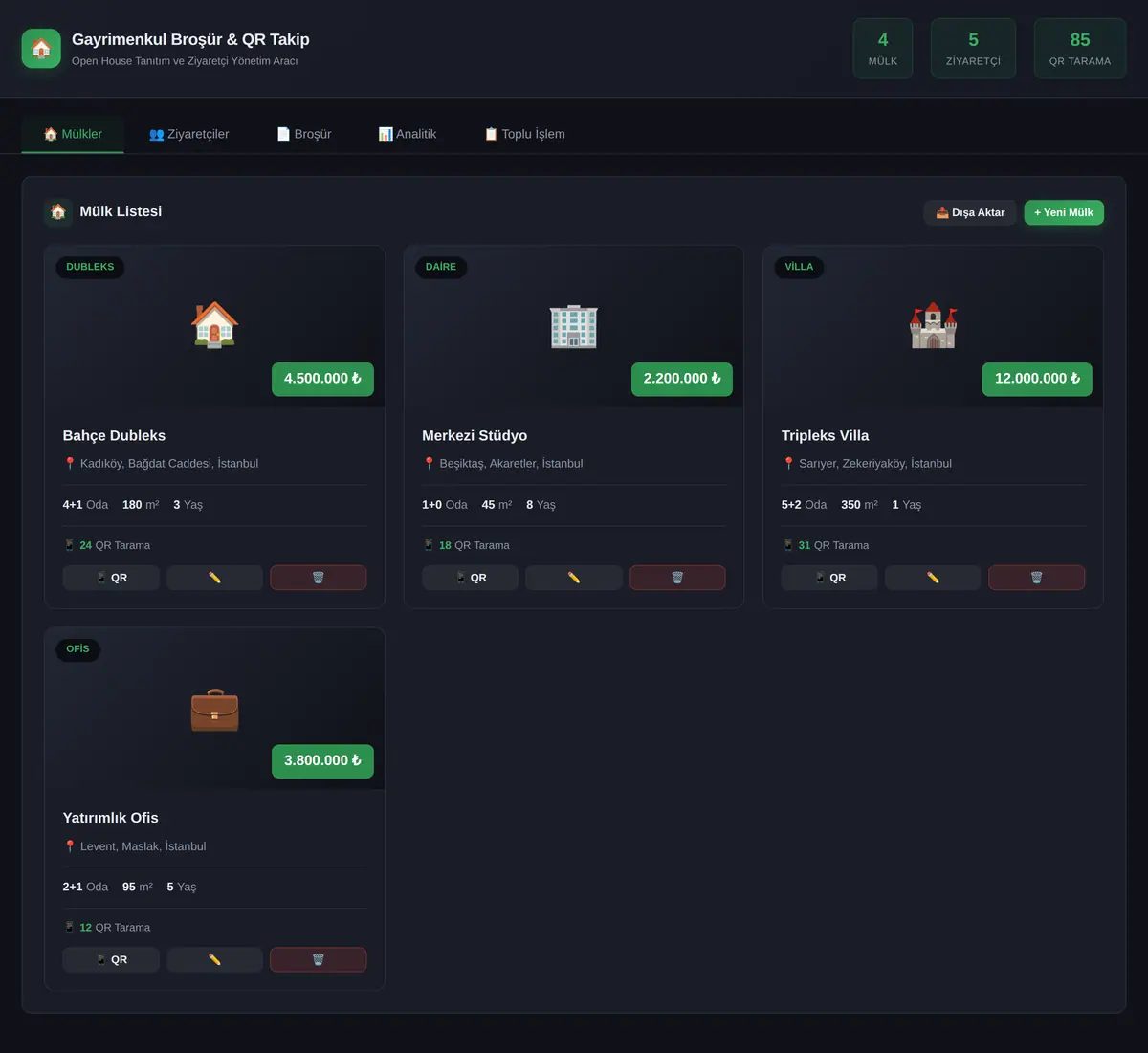This screenshot has height=1053, width=1148.
Task: Delete Tripleks Villa using the trash icon
Action: (1037, 578)
